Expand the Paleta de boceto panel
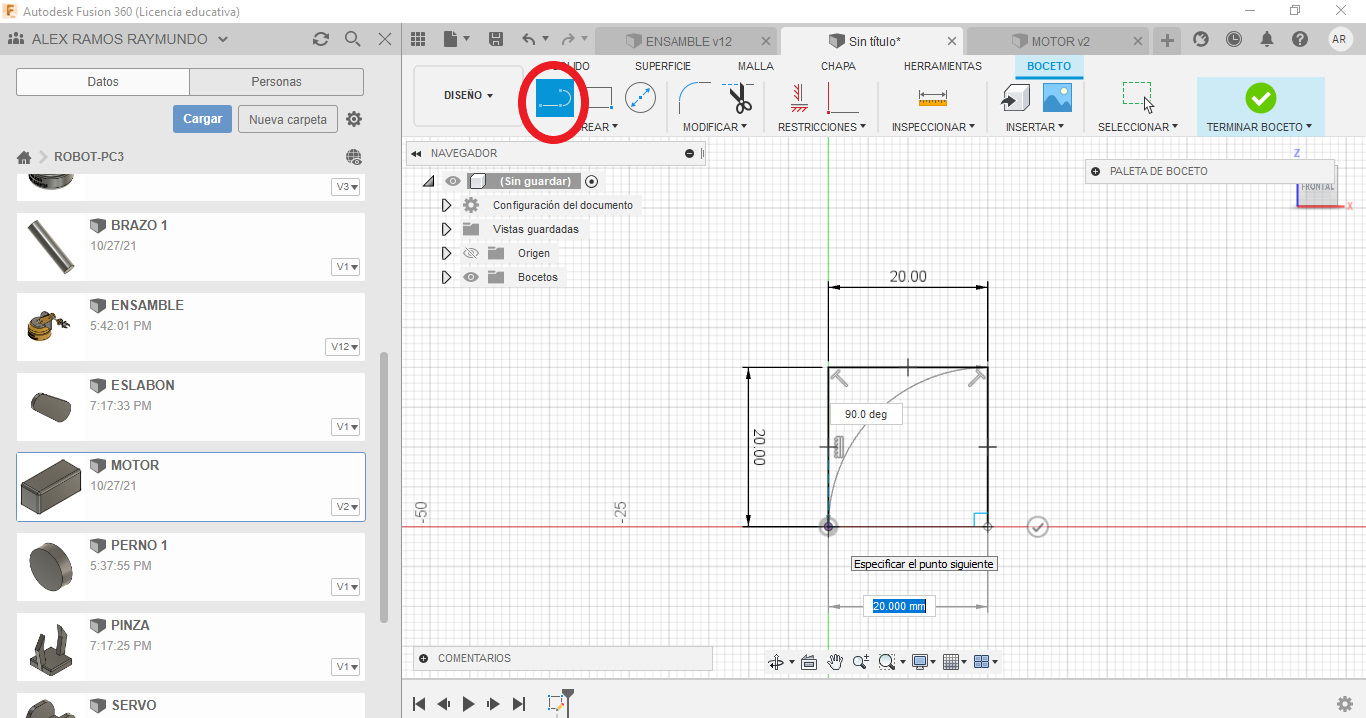Viewport: 1366px width, 718px height. (x=1096, y=171)
